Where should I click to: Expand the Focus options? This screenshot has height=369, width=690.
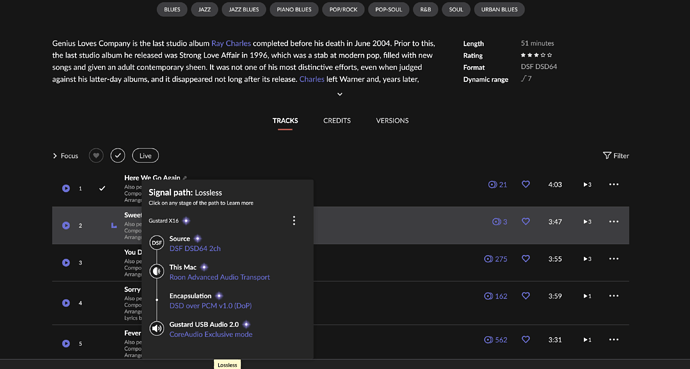65,156
